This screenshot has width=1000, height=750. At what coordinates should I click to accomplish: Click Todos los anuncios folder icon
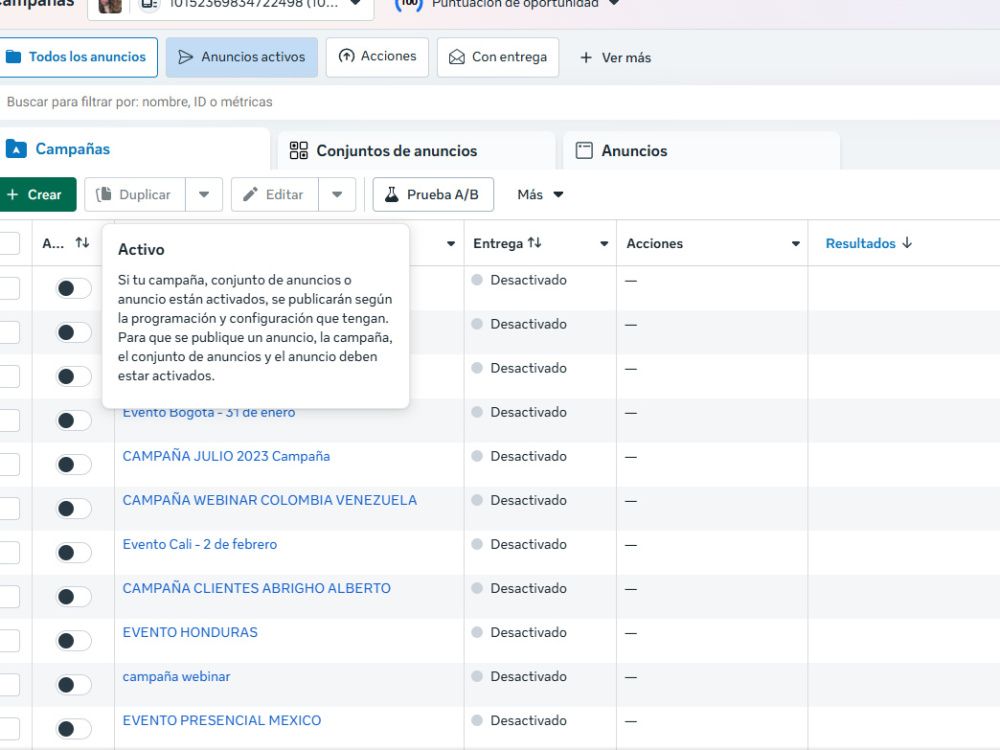click(x=13, y=57)
